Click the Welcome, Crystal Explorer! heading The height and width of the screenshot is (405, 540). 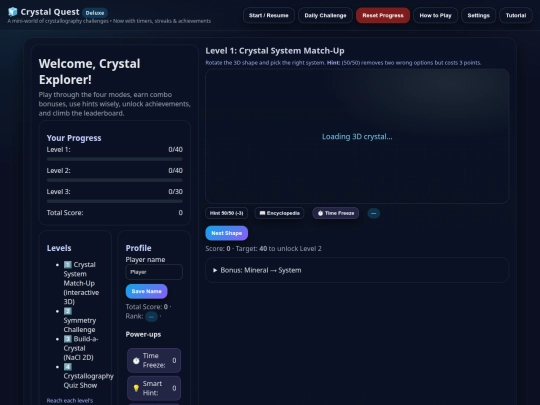point(90,72)
